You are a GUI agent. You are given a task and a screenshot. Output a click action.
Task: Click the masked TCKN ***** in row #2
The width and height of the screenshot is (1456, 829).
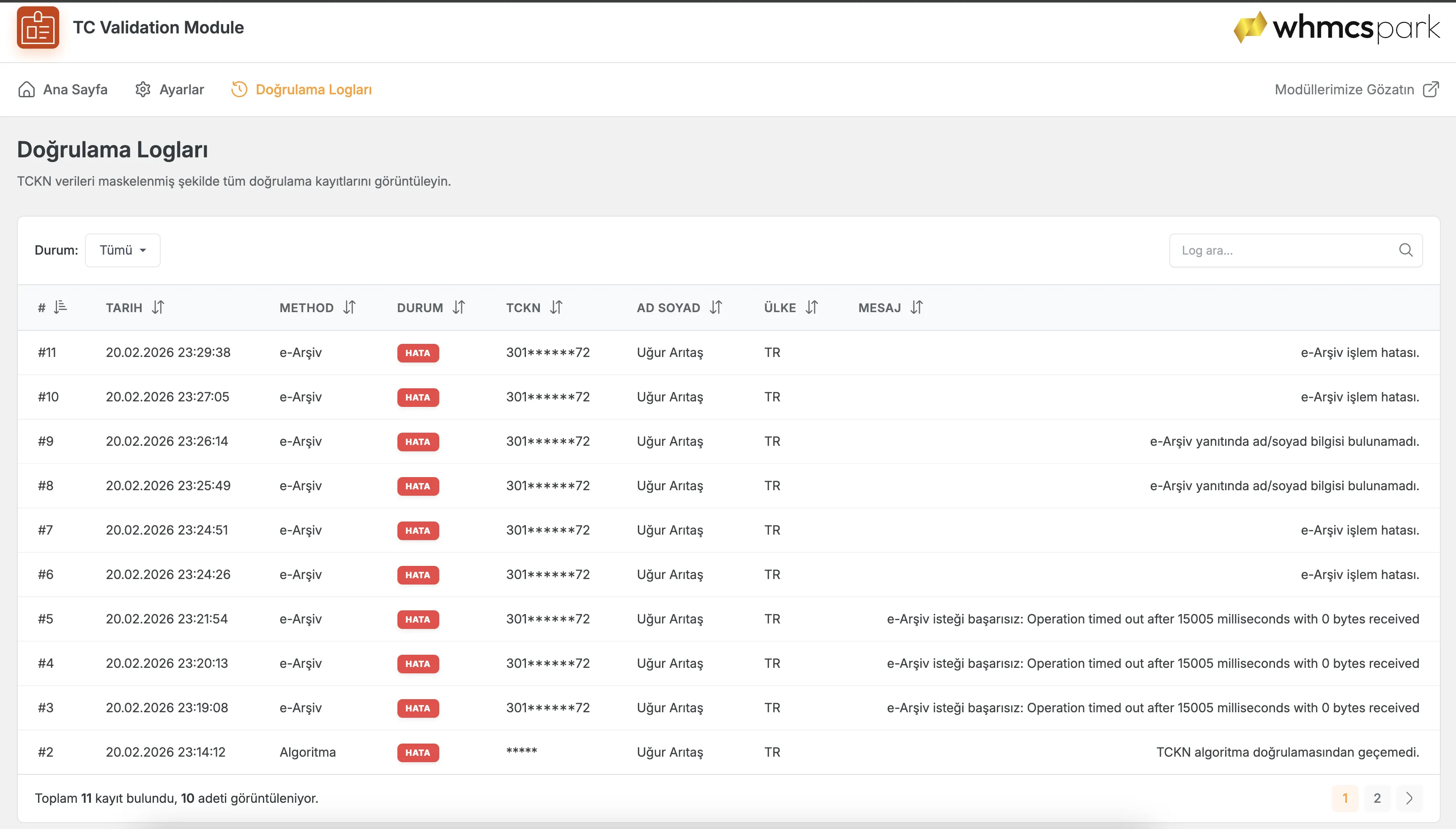pyautogui.click(x=522, y=751)
